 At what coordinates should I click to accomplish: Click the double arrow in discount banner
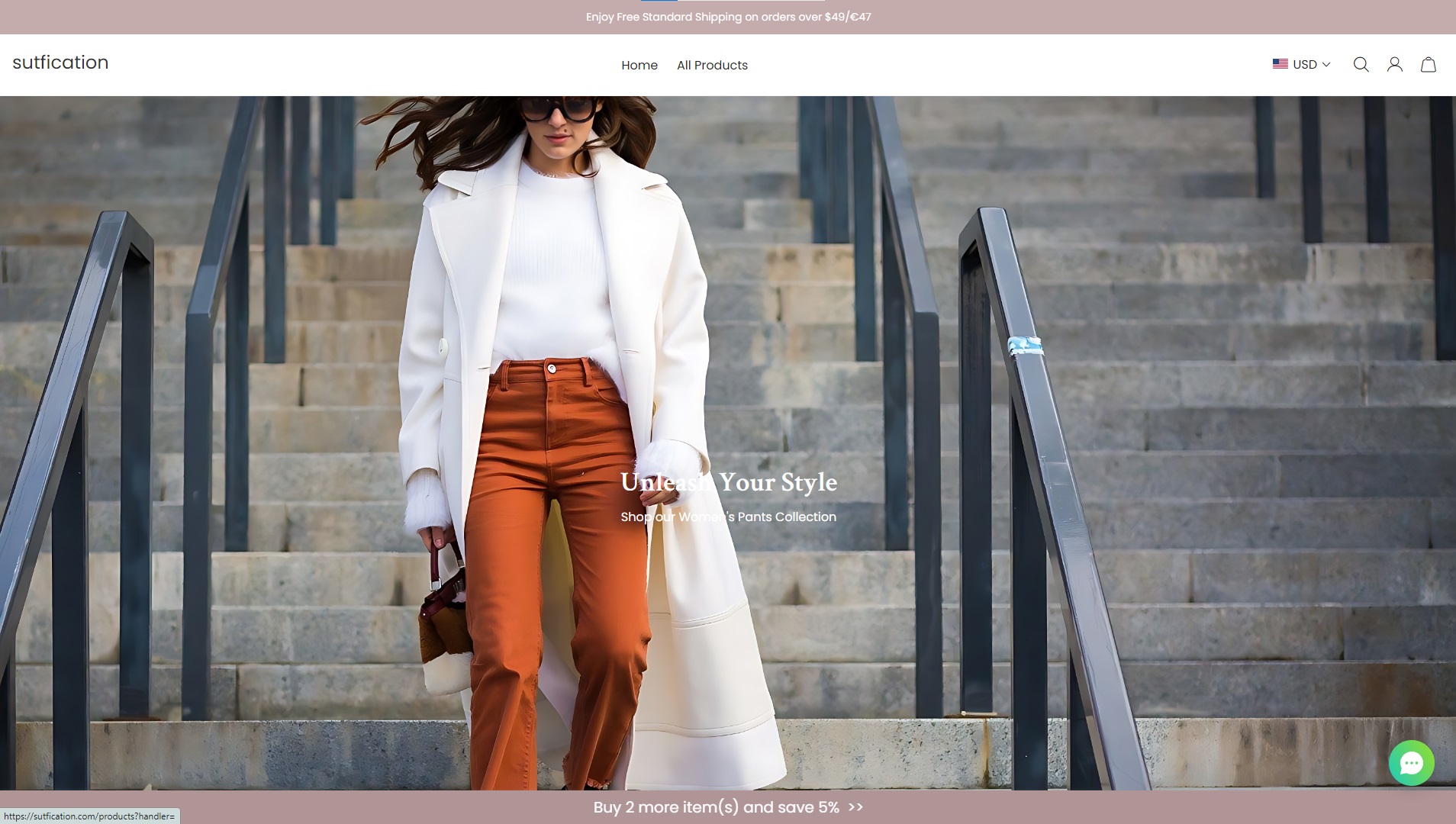pyautogui.click(x=855, y=807)
